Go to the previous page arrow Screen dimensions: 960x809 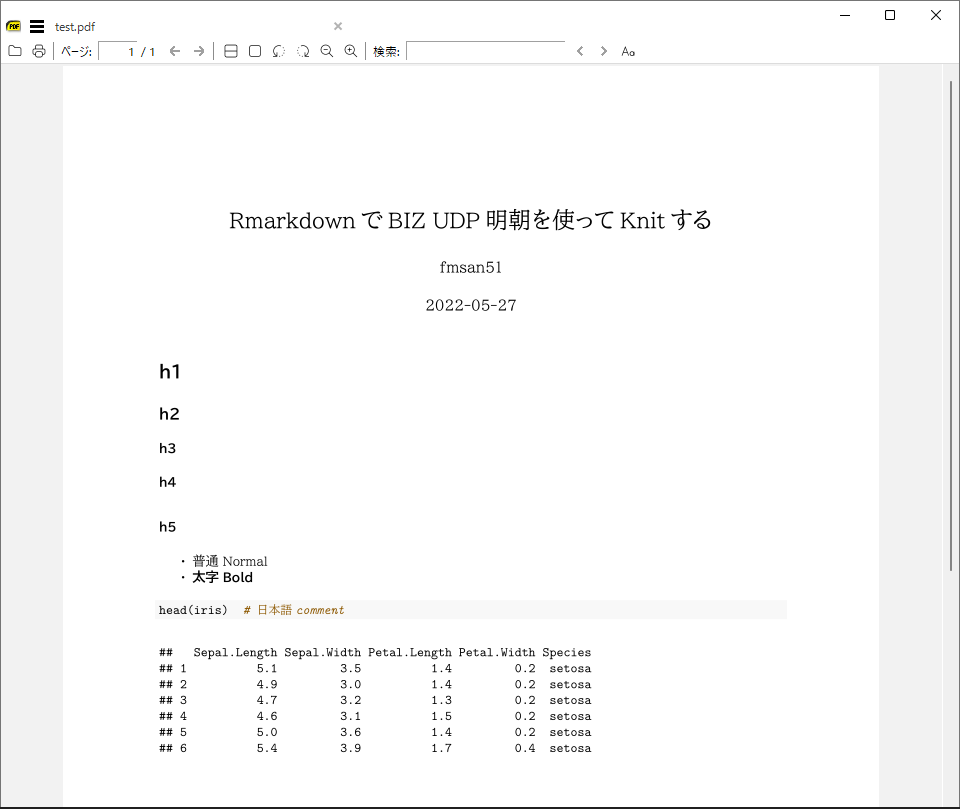click(x=174, y=51)
